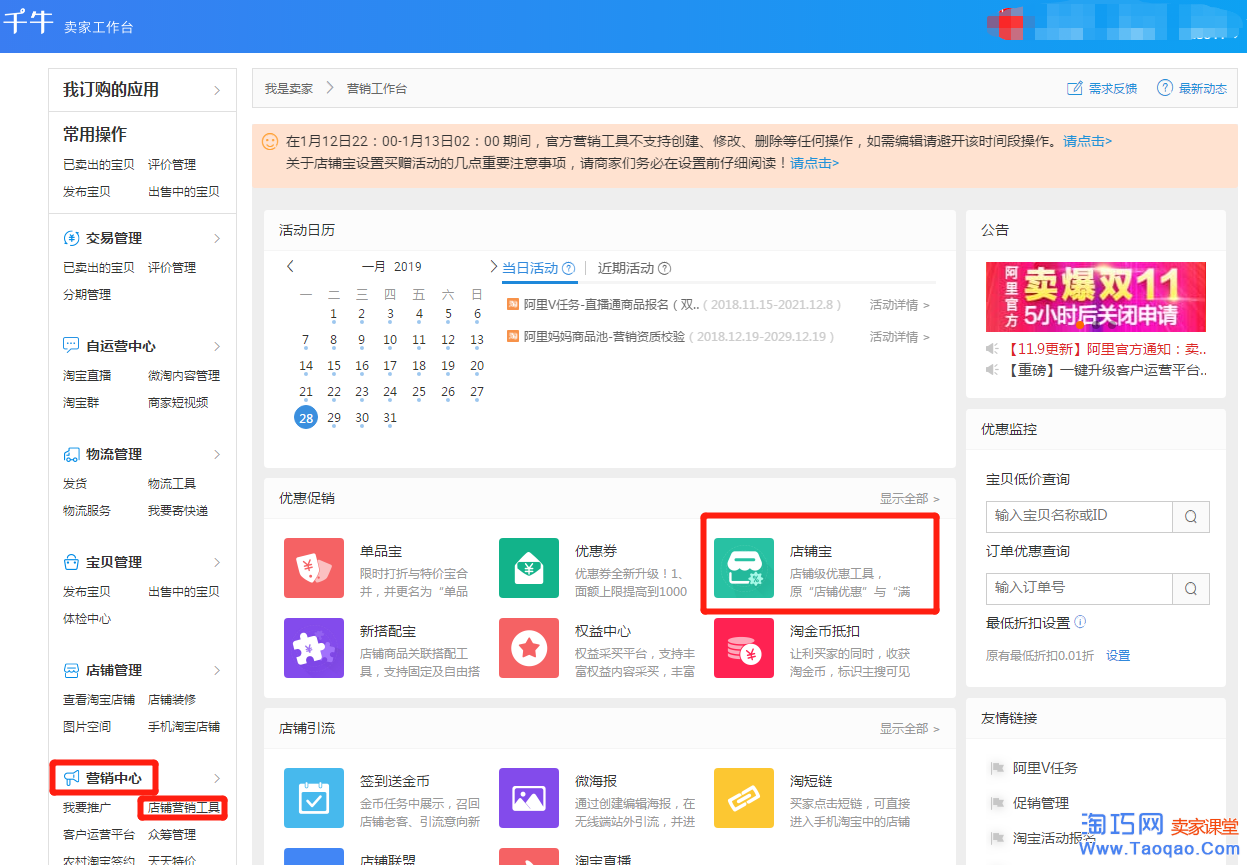Open 我要推广 under 营销中心
This screenshot has height=865, width=1247.
click(x=87, y=807)
